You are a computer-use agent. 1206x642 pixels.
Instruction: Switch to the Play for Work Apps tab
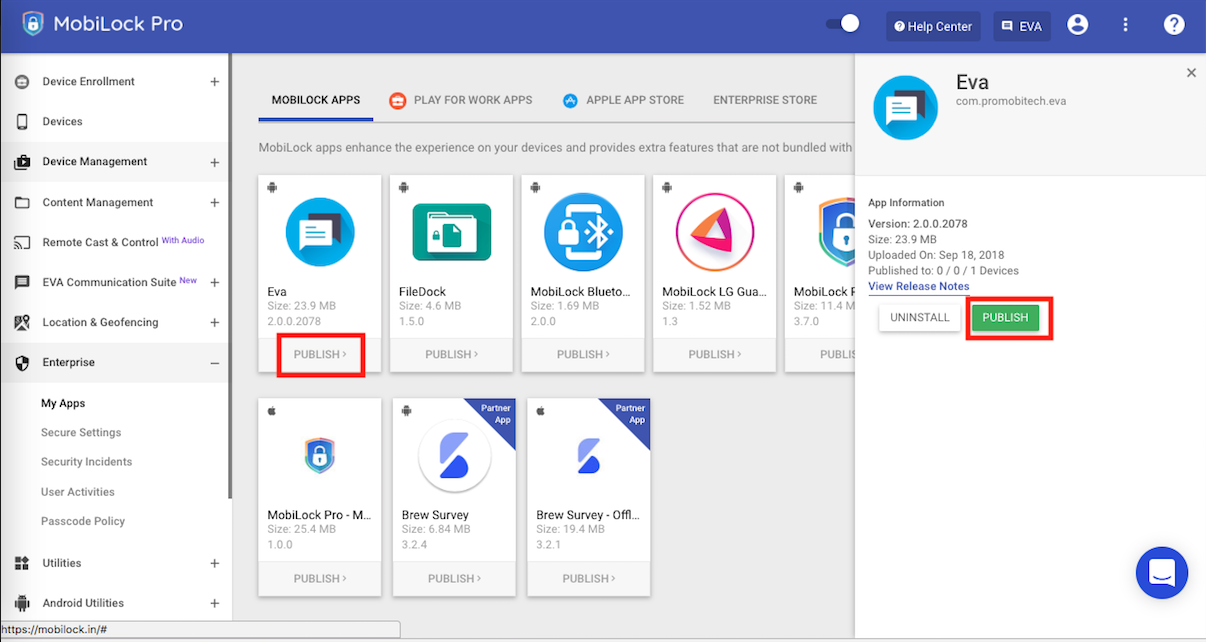coord(460,100)
